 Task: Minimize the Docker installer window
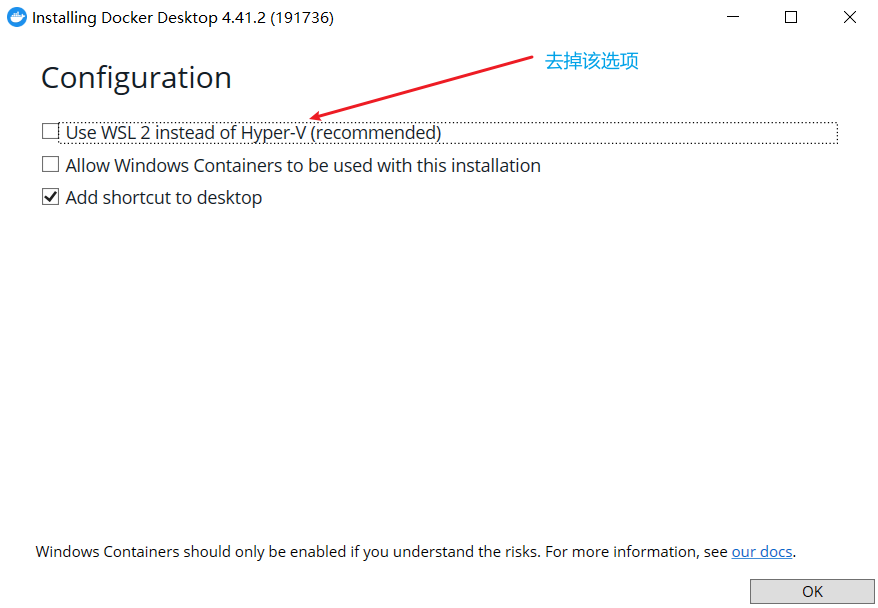[732, 17]
